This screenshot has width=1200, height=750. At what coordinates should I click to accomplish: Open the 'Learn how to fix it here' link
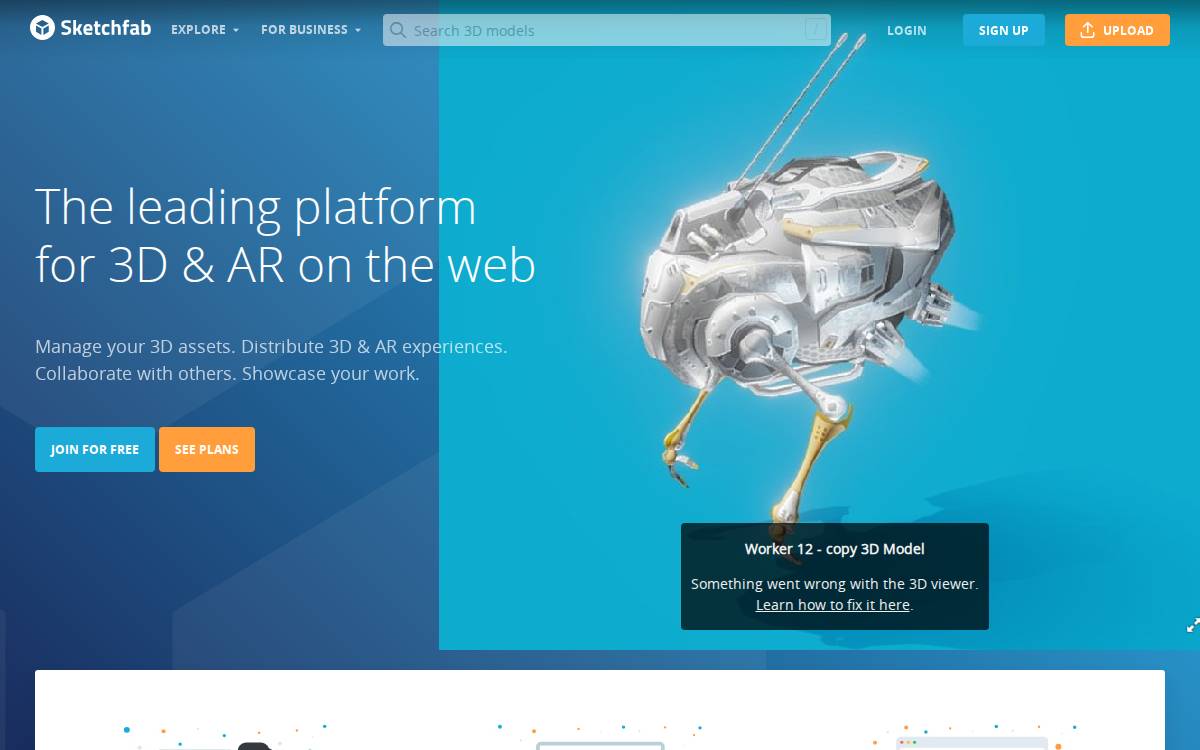coord(833,605)
